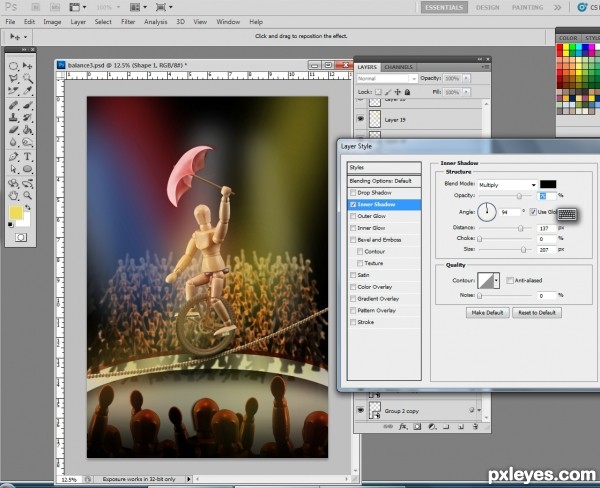Image resolution: width=600 pixels, height=488 pixels.
Task: Reset default foreground and background colors
Action: (11, 225)
